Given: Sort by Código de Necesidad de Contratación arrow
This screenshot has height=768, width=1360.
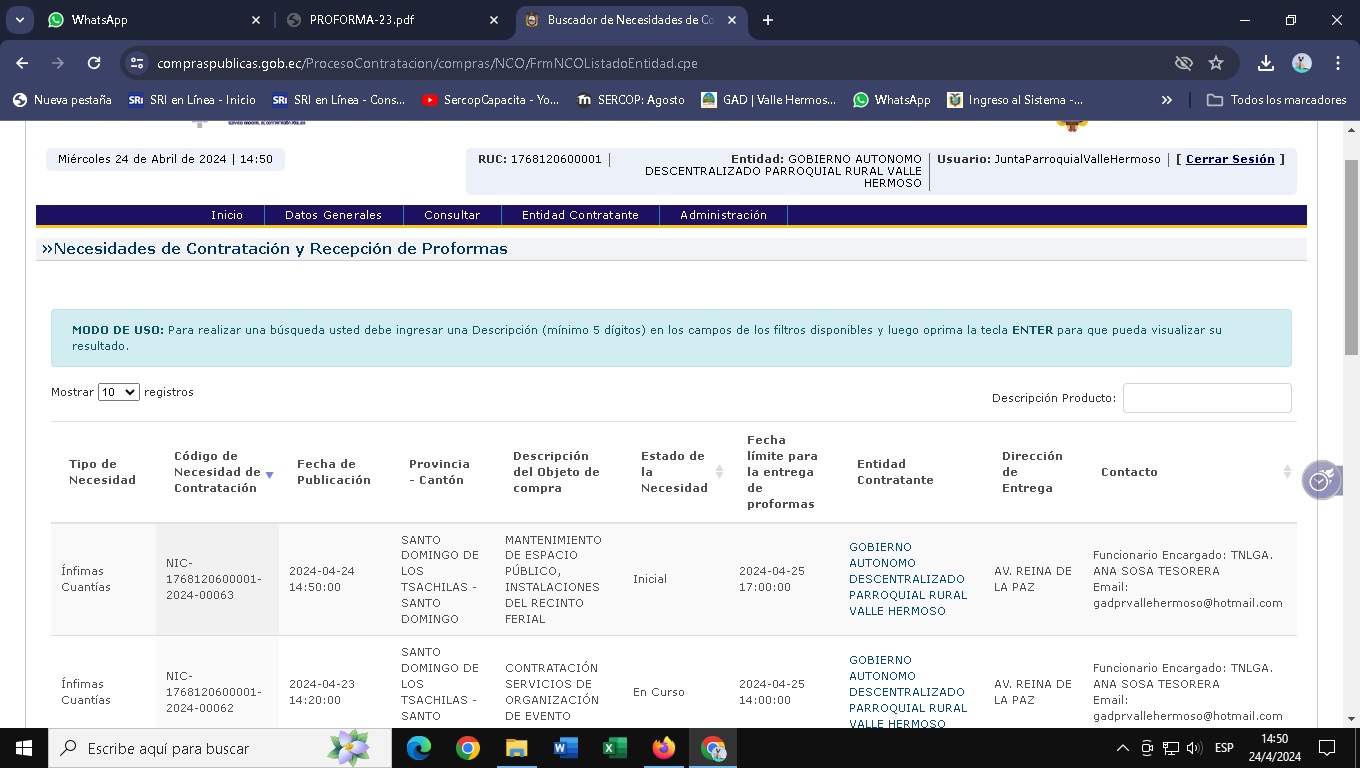Looking at the screenshot, I should pos(269,475).
